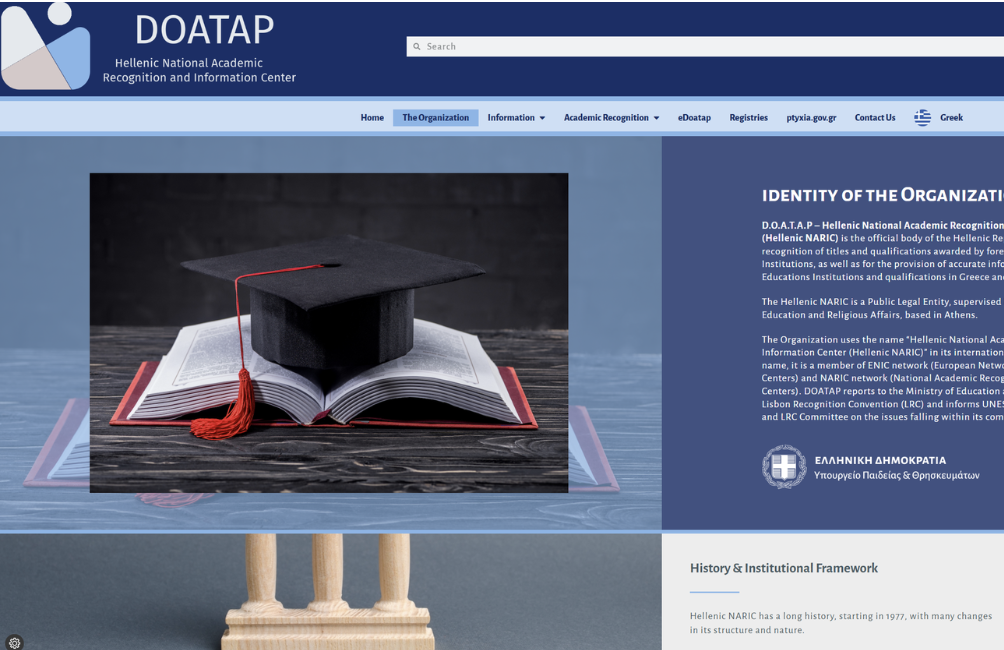Visit the ptyxia.gov.gr link
Viewport: 1004px width, 650px height.
(811, 118)
